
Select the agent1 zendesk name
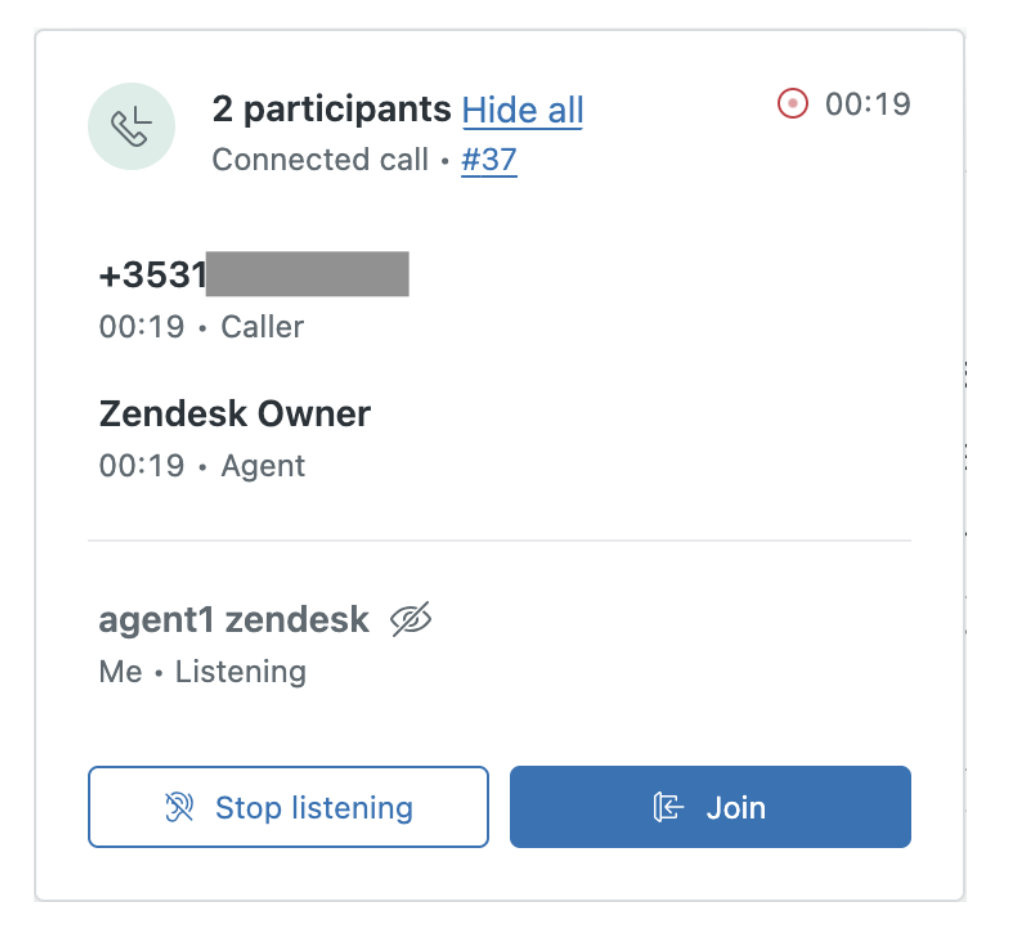(x=234, y=619)
